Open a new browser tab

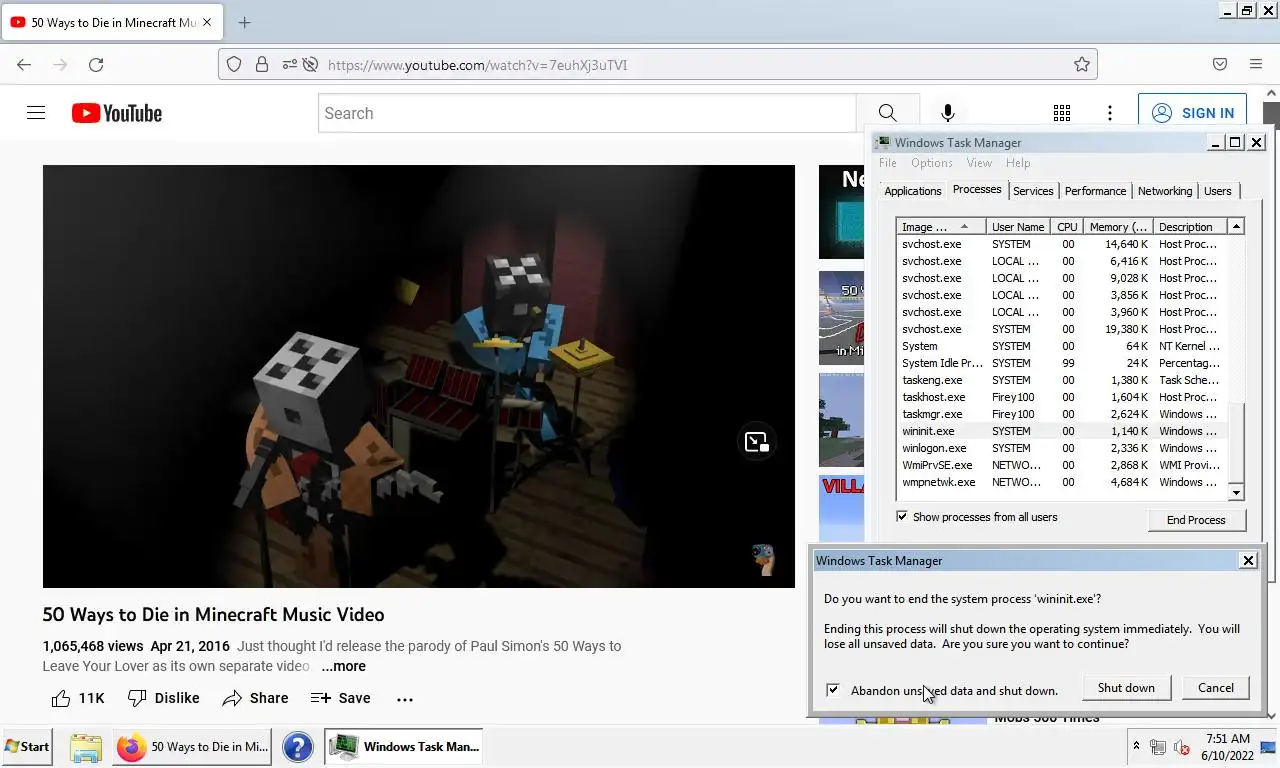(x=244, y=22)
